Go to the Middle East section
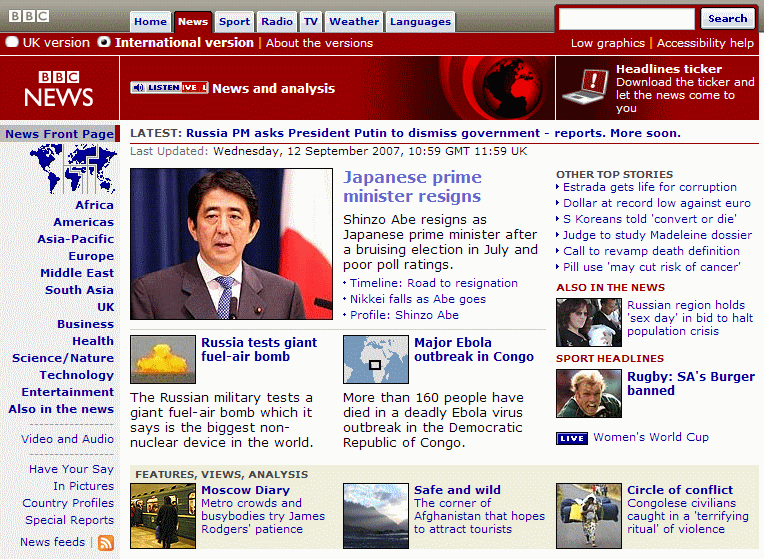Screen dimensions: 764x559 point(77,273)
